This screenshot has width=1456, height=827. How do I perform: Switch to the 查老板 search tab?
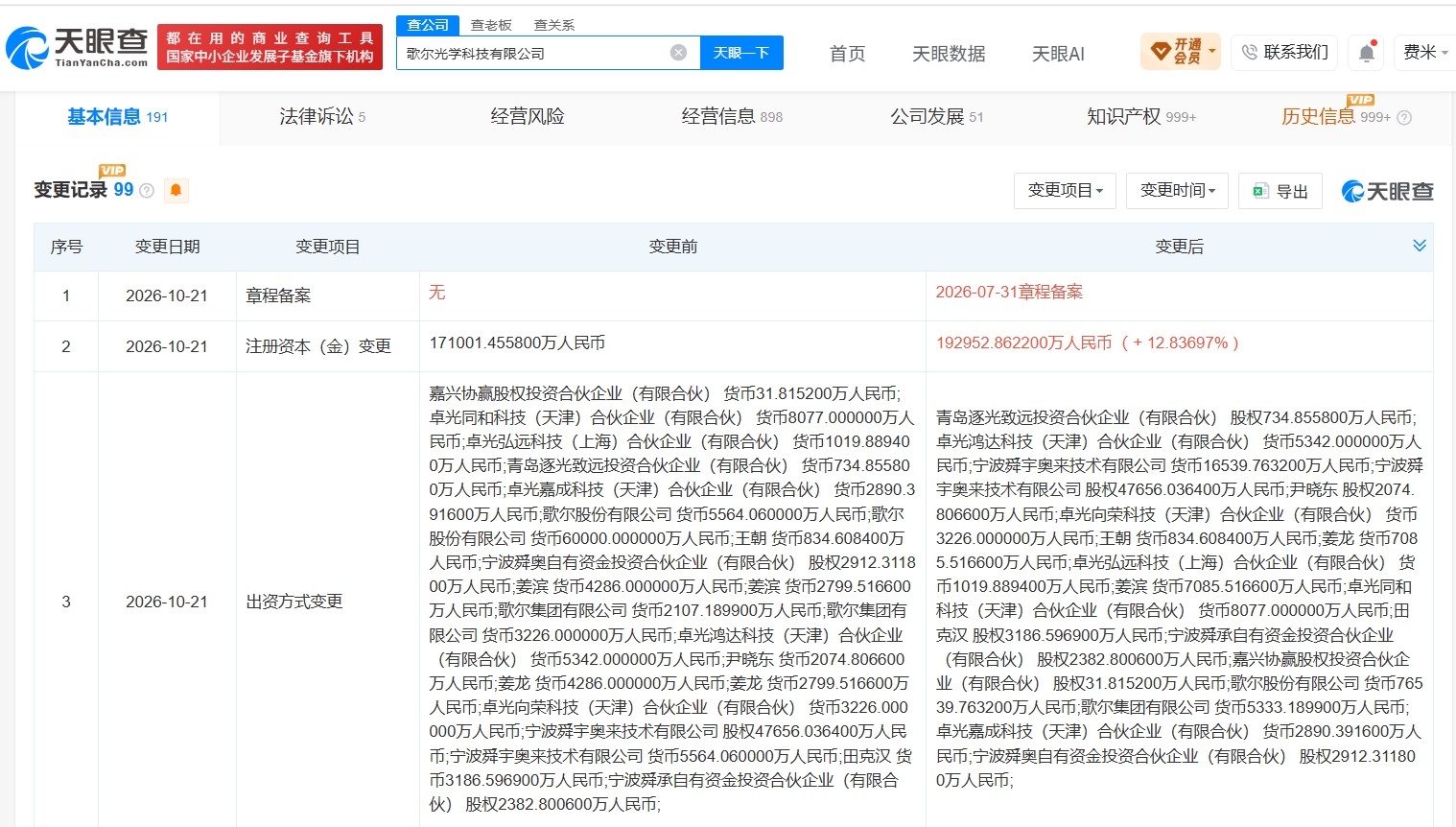(491, 25)
